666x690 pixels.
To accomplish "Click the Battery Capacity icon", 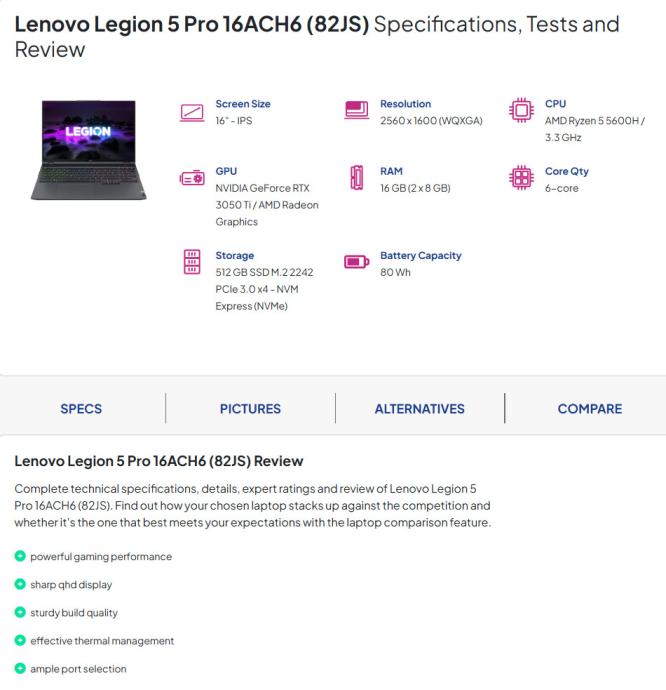I will pyautogui.click(x=355, y=264).
